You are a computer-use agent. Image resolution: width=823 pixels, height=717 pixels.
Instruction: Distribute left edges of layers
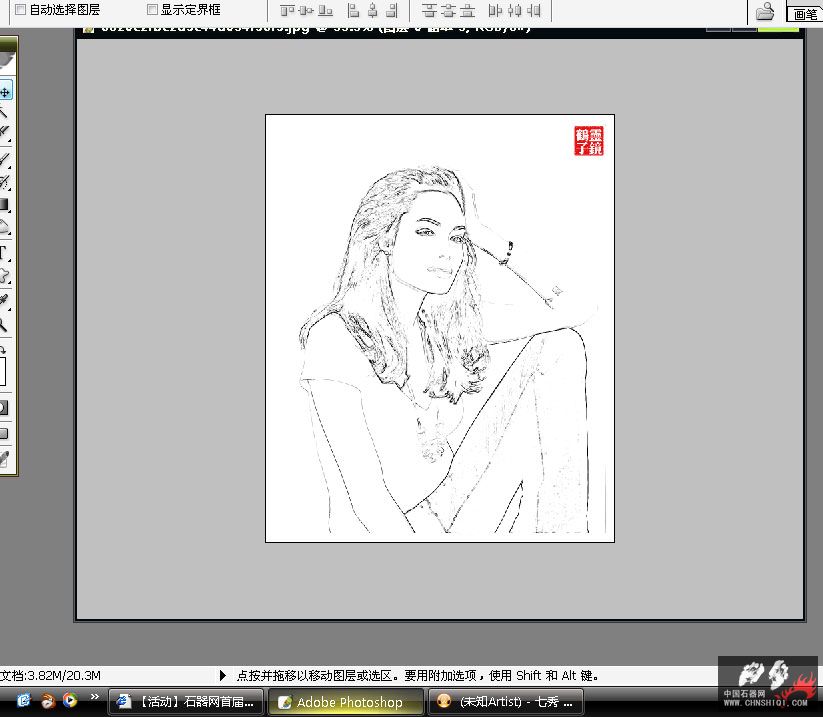495,10
